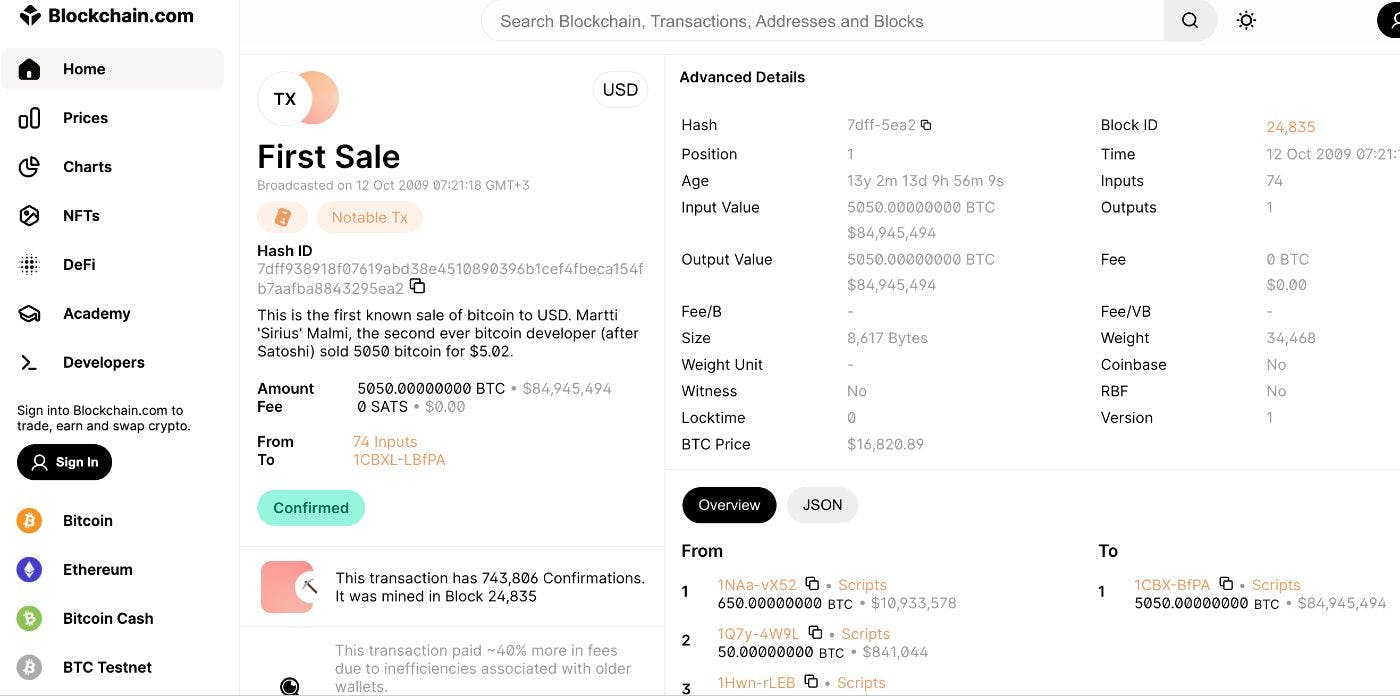Screen dimensions: 1400x696
Task: Open Home in the sidebar
Action: click(x=112, y=69)
